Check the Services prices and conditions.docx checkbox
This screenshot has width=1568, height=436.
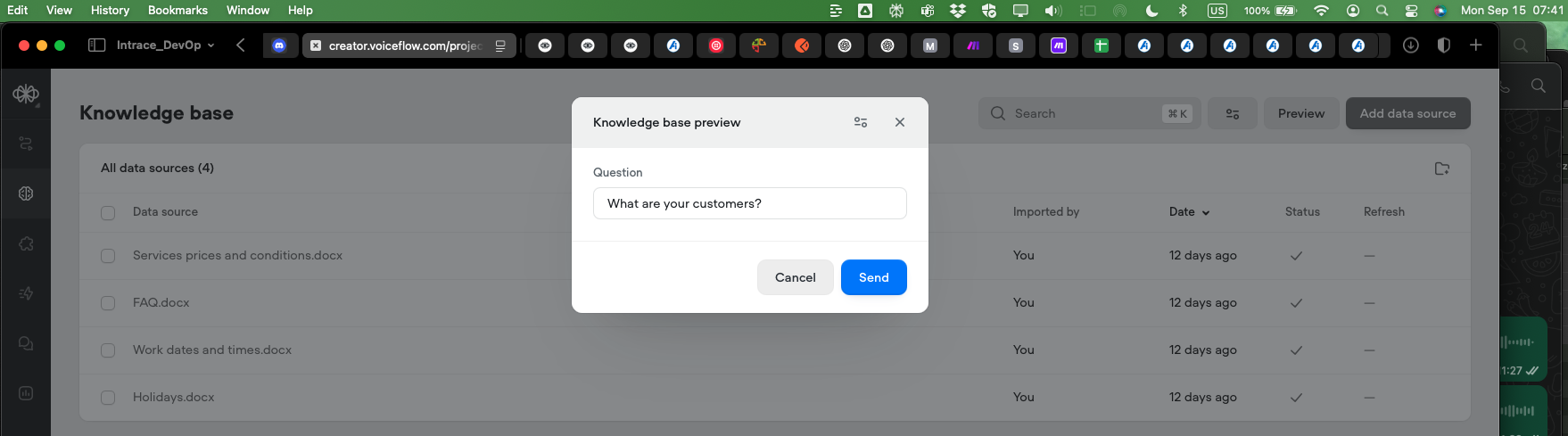click(x=108, y=256)
